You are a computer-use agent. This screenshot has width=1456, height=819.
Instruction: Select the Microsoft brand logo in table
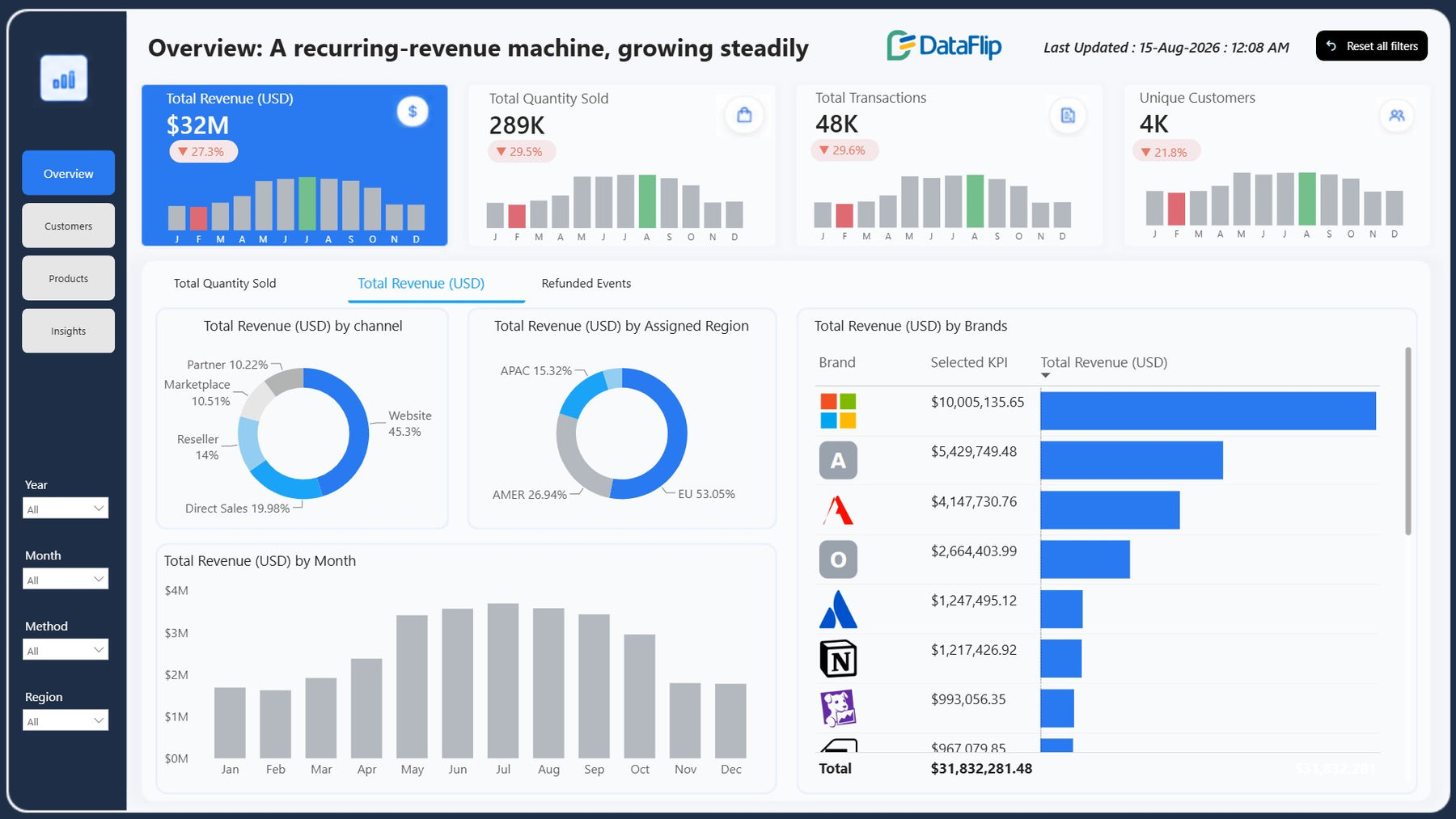[838, 411]
